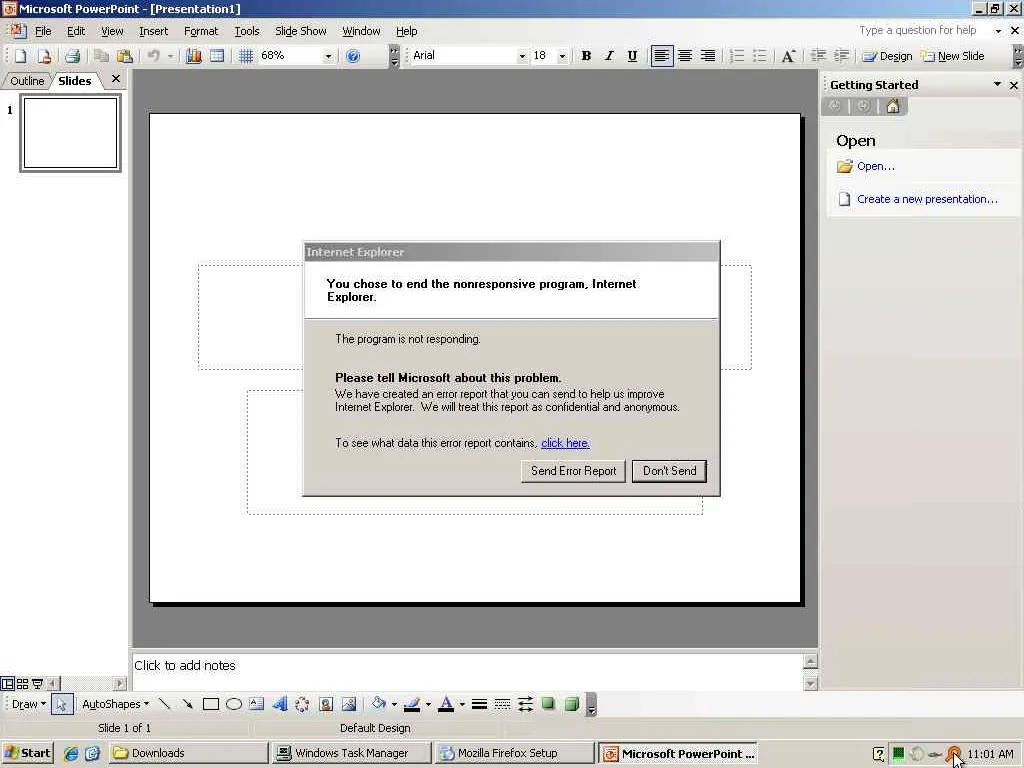Insert Clip Art

(x=326, y=704)
